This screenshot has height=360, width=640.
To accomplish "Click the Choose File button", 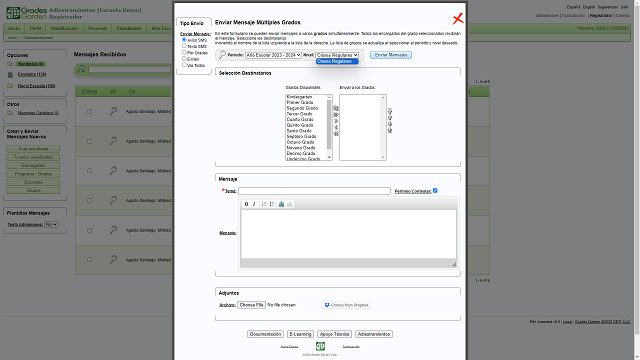I will point(251,305).
